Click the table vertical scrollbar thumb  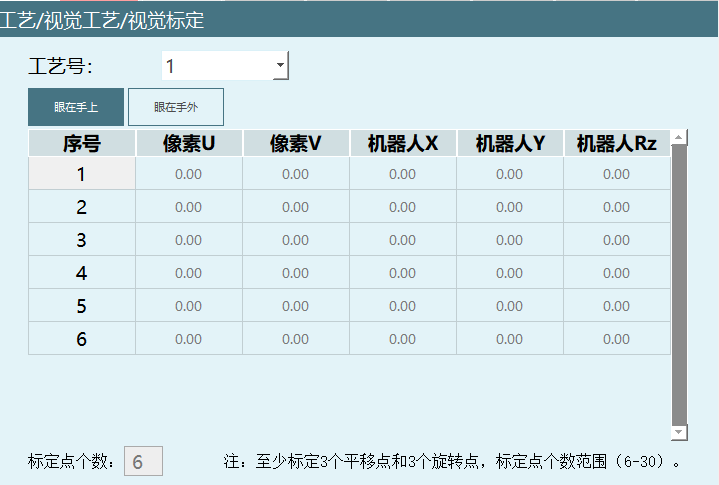pyautogui.click(x=679, y=280)
